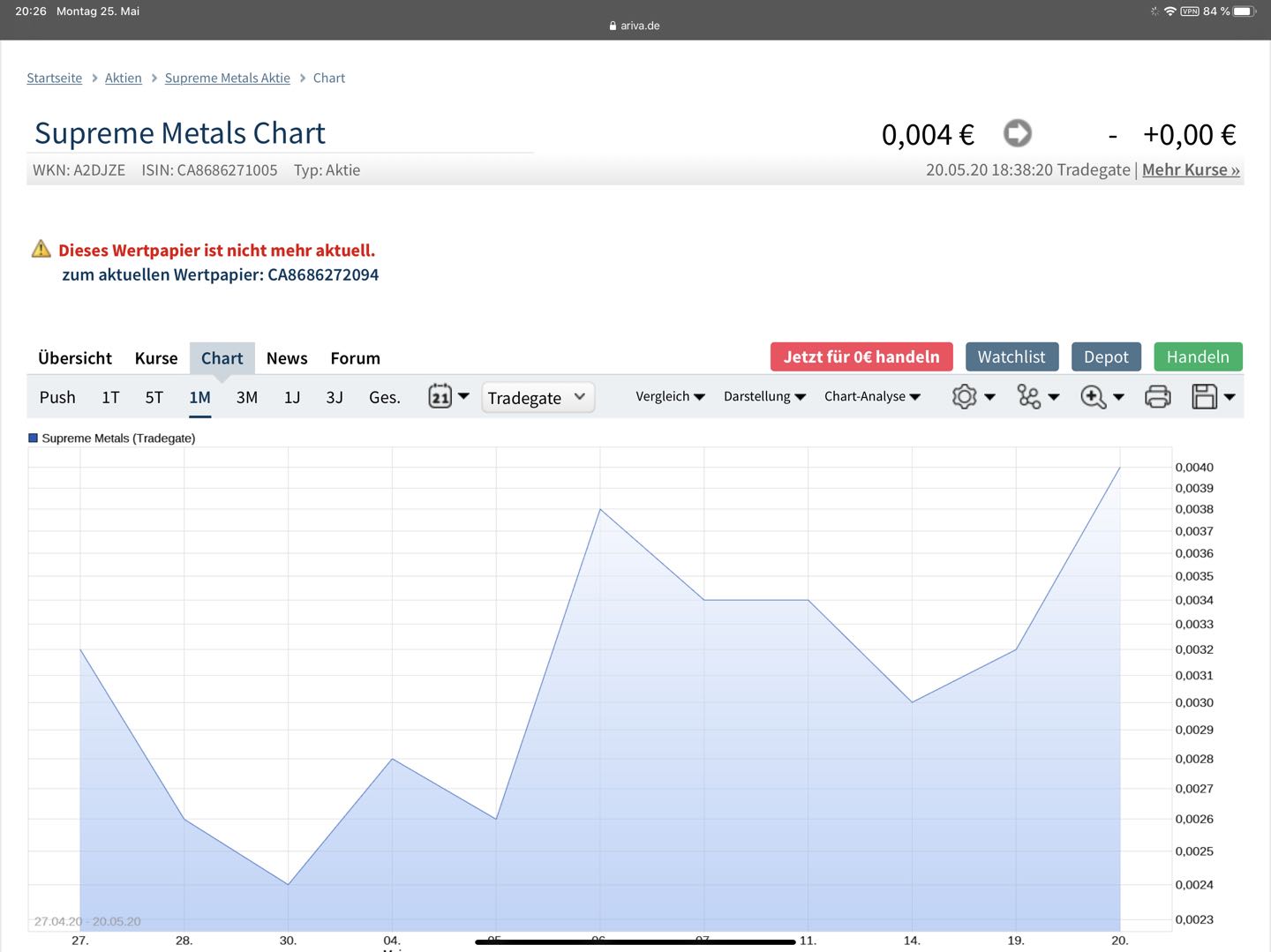The height and width of the screenshot is (952, 1271).
Task: Expand the Vergleich dropdown
Action: [x=670, y=397]
